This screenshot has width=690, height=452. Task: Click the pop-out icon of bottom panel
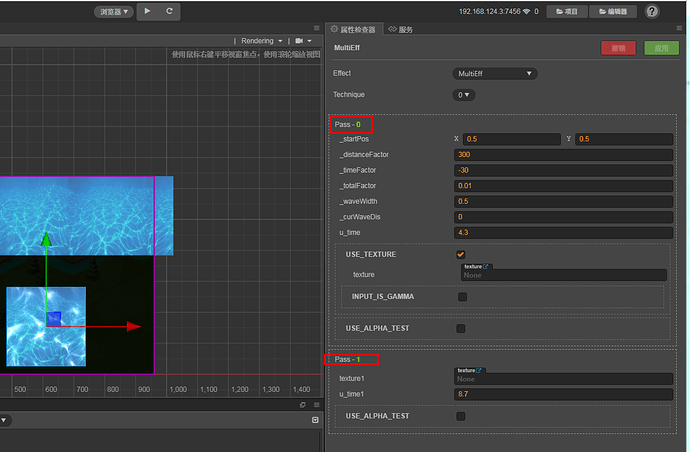pos(302,405)
